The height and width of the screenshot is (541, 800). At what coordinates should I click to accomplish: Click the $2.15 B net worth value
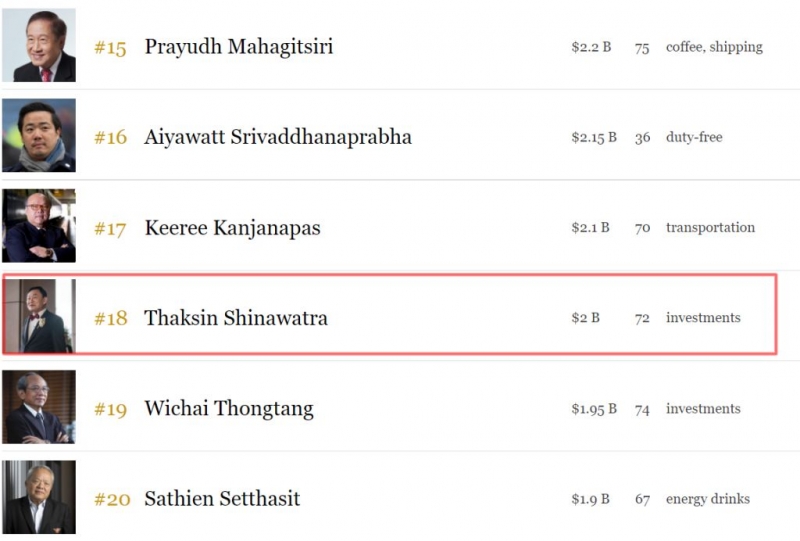pyautogui.click(x=594, y=137)
